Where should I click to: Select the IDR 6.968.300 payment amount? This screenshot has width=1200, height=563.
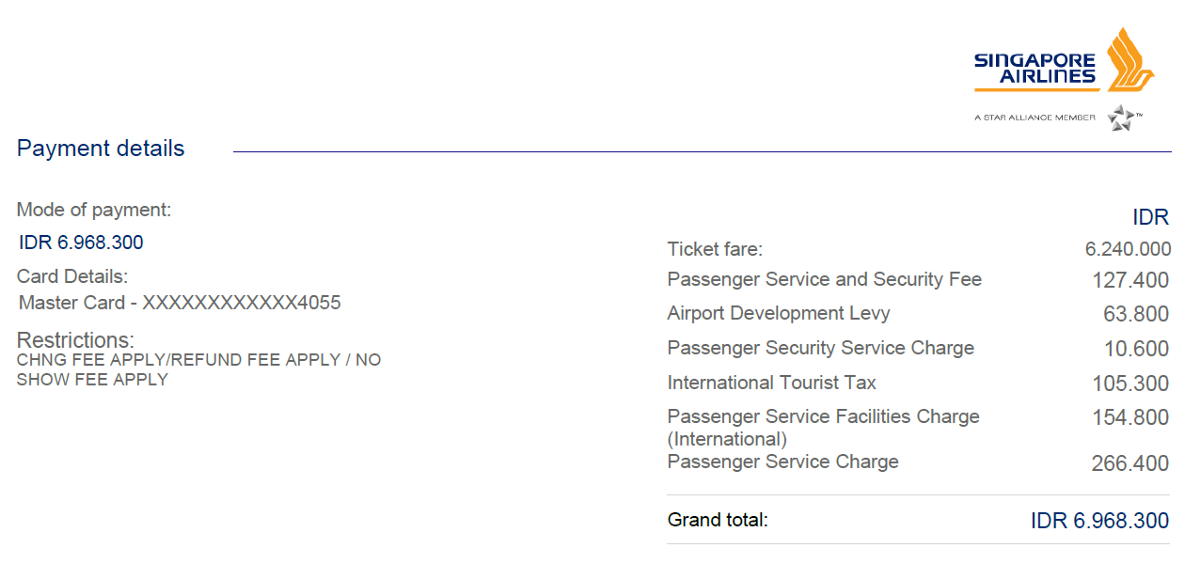coord(81,243)
